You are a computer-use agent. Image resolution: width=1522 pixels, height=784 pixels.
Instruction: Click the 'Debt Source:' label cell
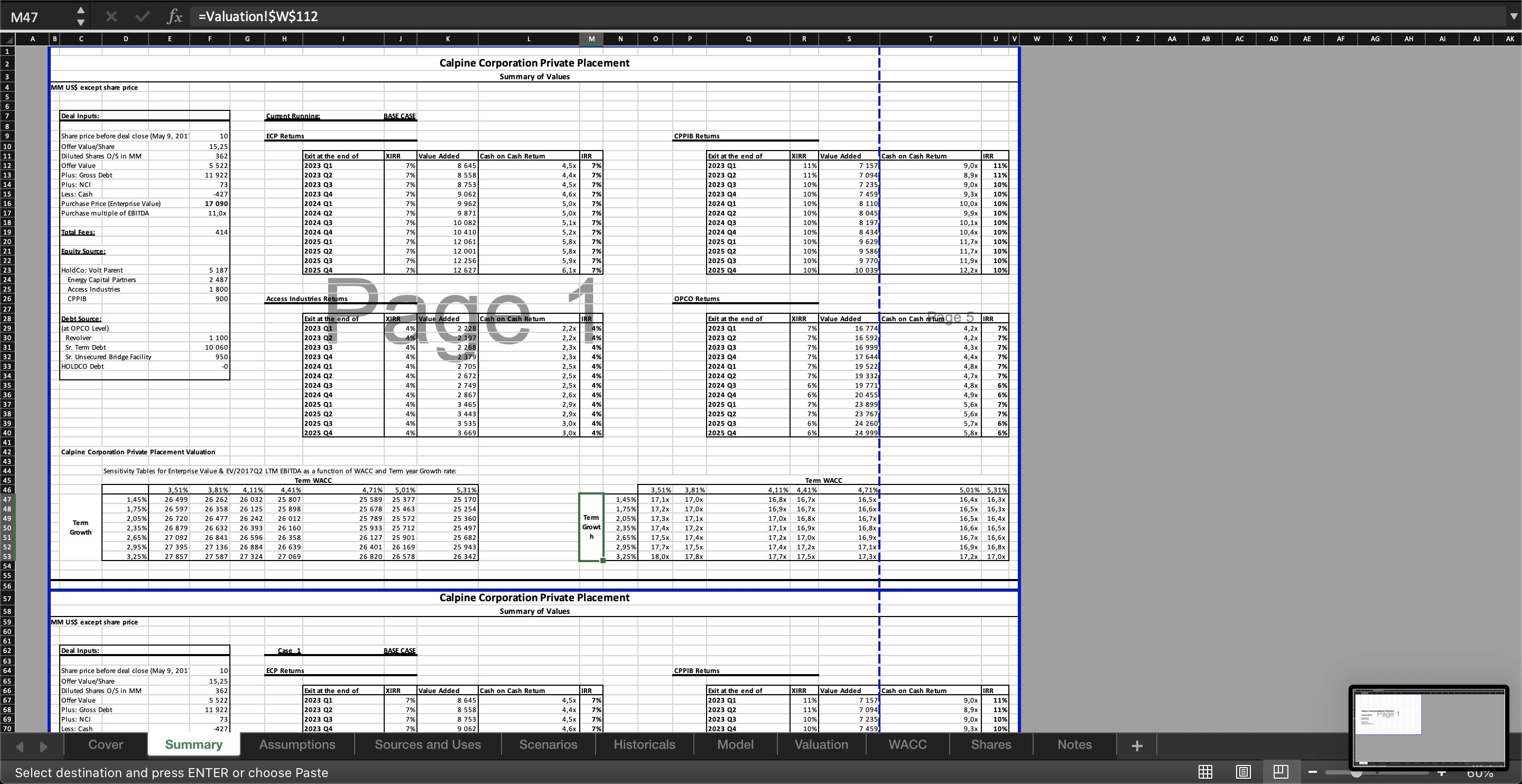[81, 319]
